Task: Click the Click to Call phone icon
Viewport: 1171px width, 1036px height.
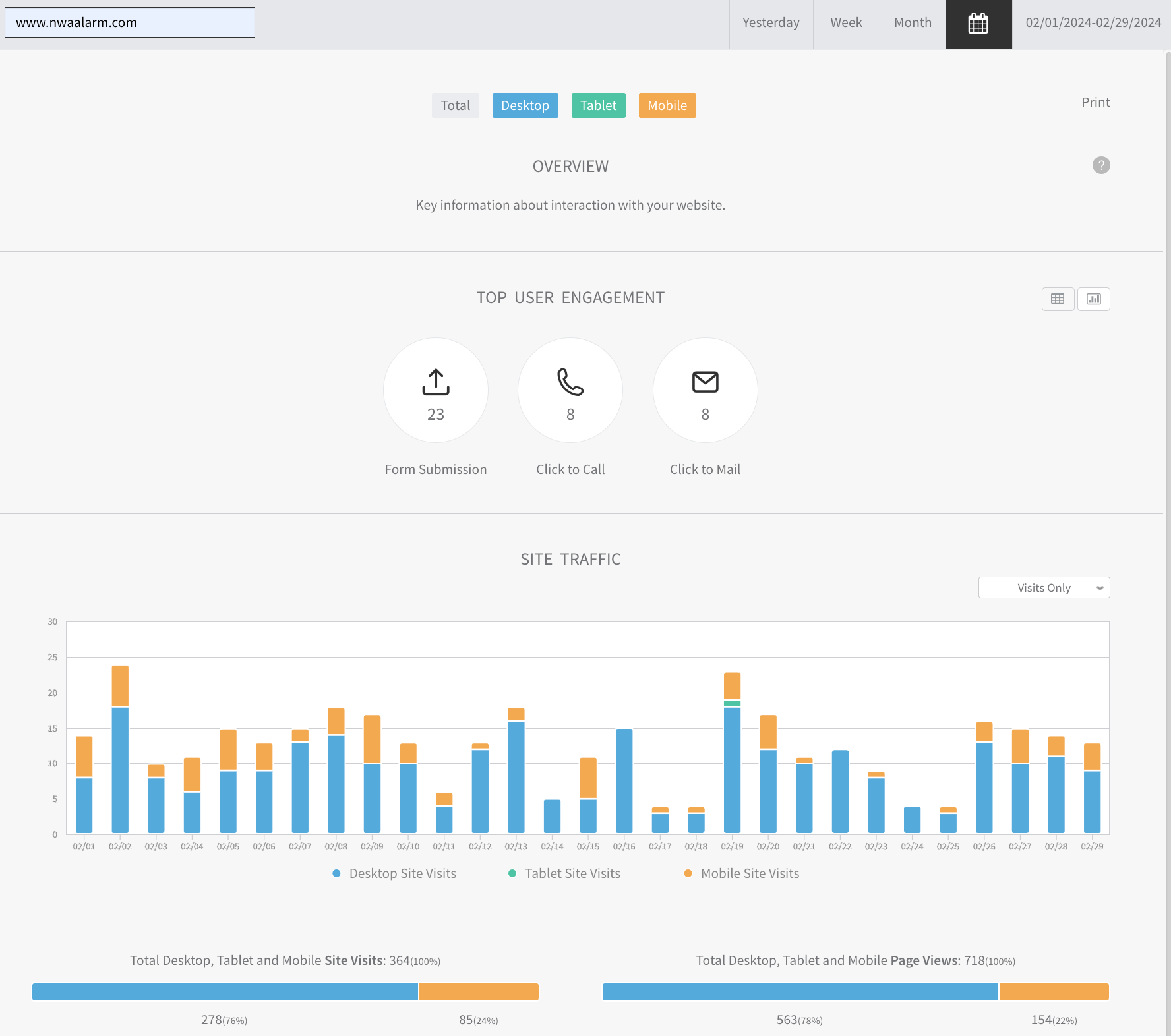Action: [x=570, y=382]
